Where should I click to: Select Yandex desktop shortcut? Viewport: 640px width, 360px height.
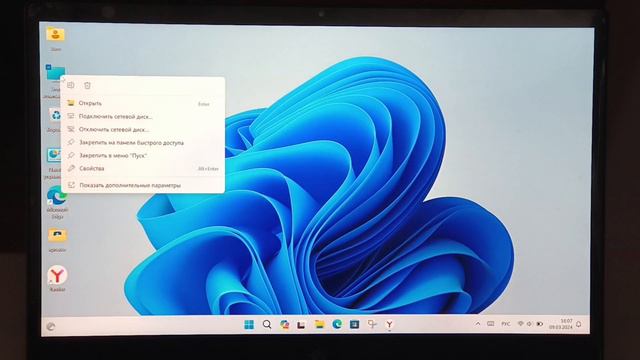pos(57,279)
